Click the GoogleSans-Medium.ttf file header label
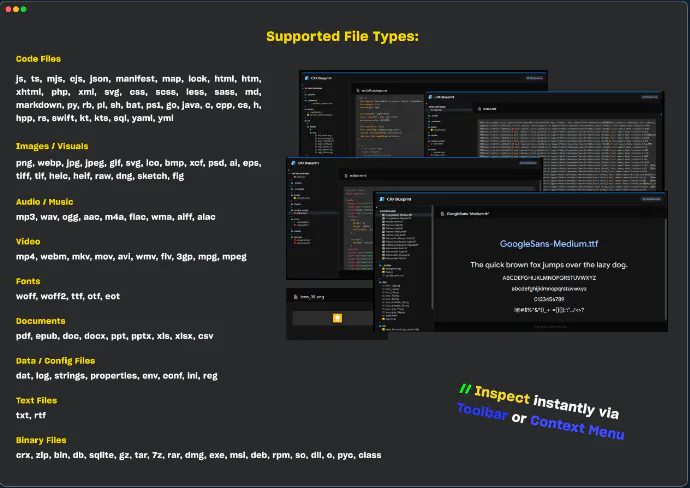 tap(468, 214)
